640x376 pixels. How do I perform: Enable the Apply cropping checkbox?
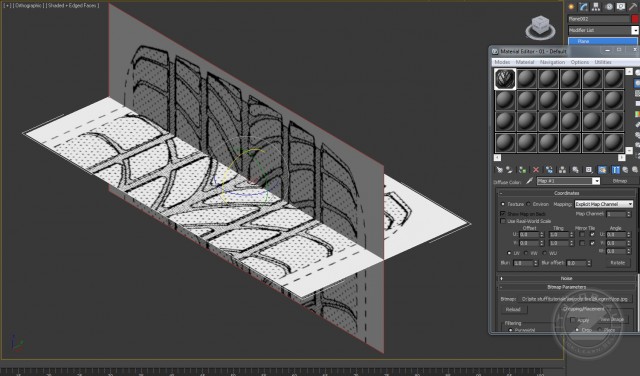click(x=573, y=320)
